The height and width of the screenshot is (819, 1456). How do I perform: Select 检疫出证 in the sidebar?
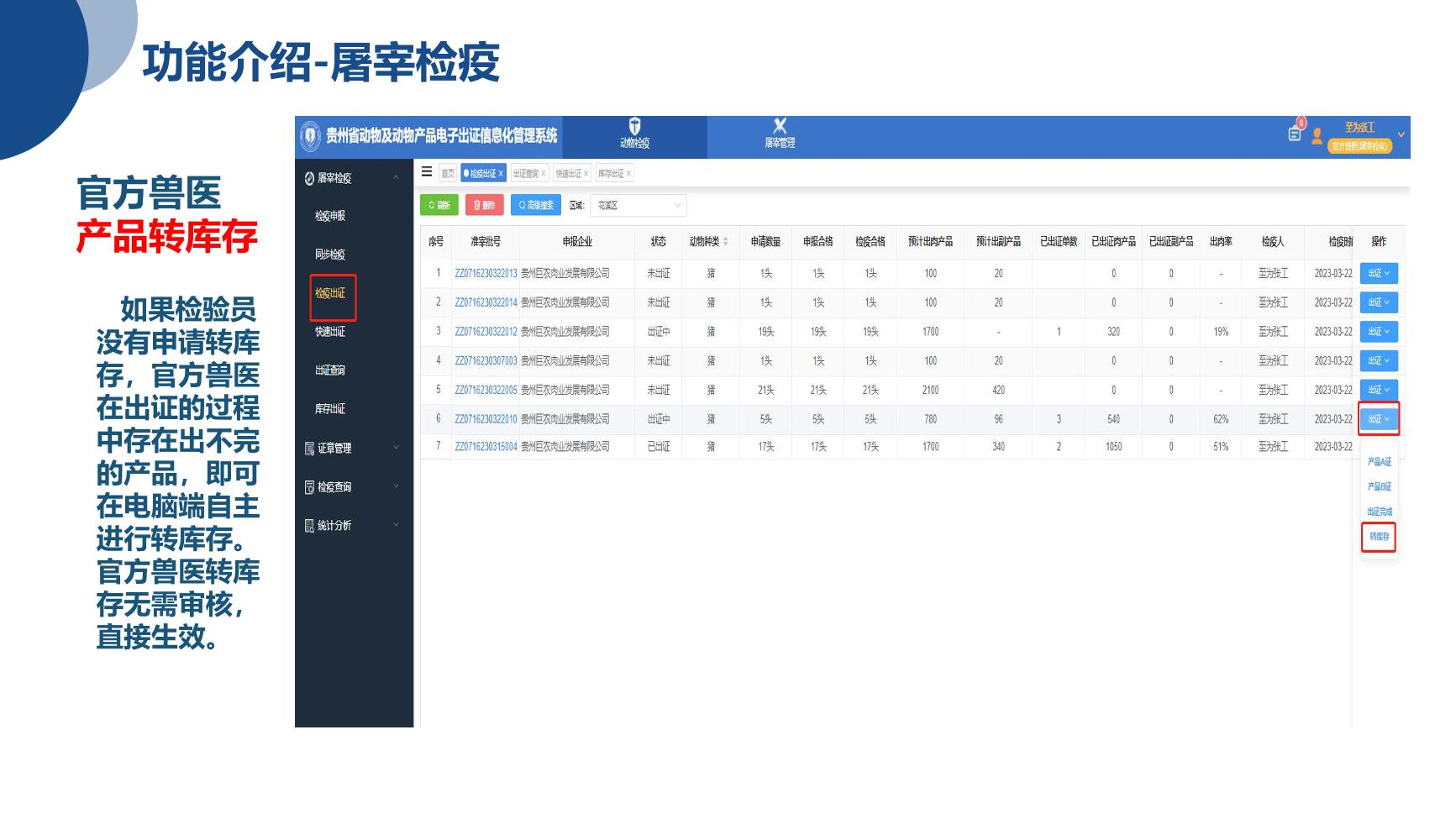330,294
